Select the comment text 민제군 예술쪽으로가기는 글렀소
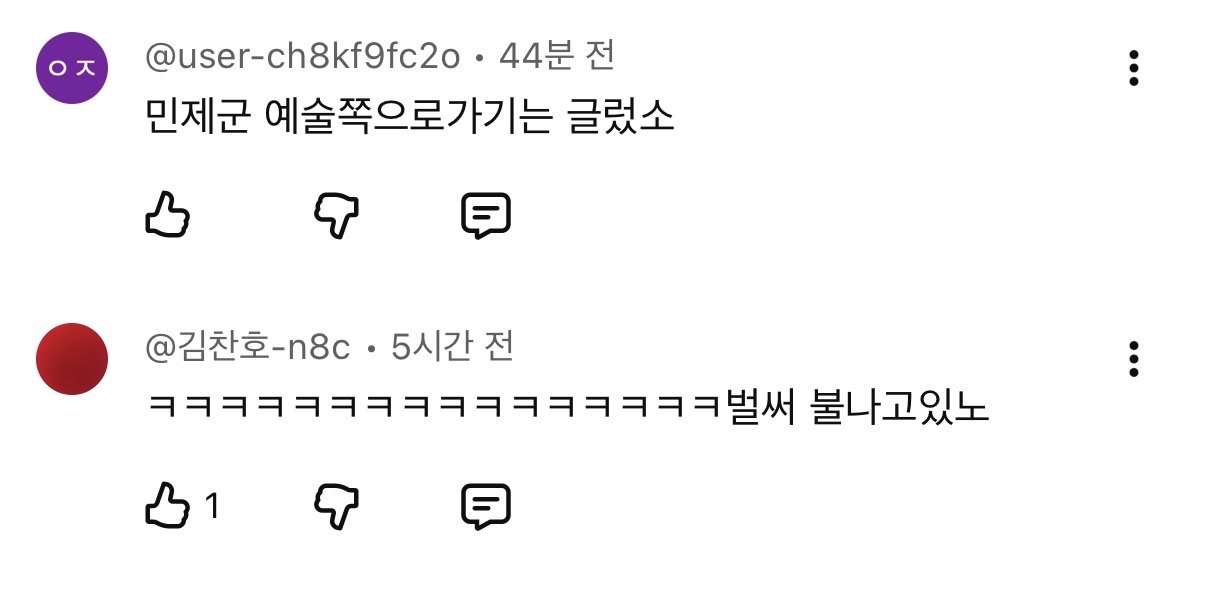The height and width of the screenshot is (599, 1206). pyautogui.click(x=410, y=119)
